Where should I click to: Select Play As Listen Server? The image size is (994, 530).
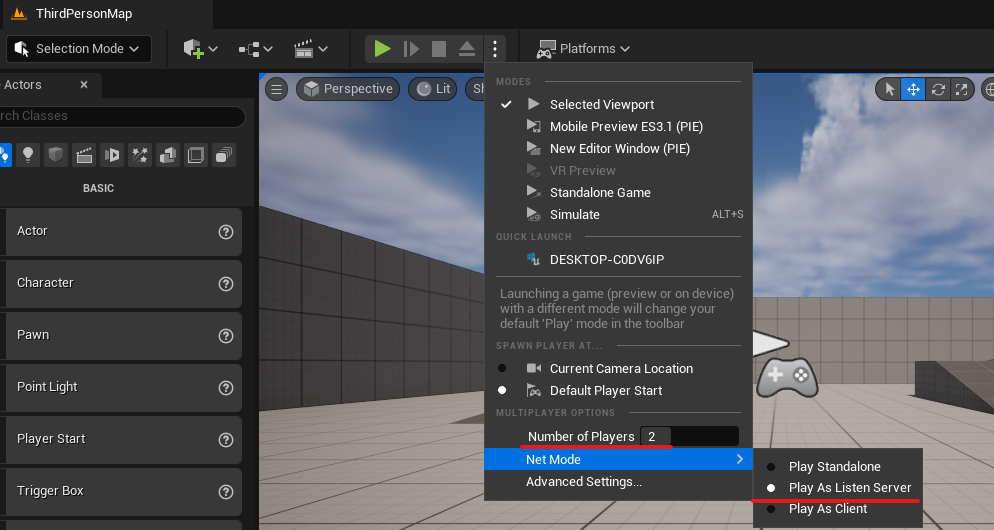coord(837,488)
